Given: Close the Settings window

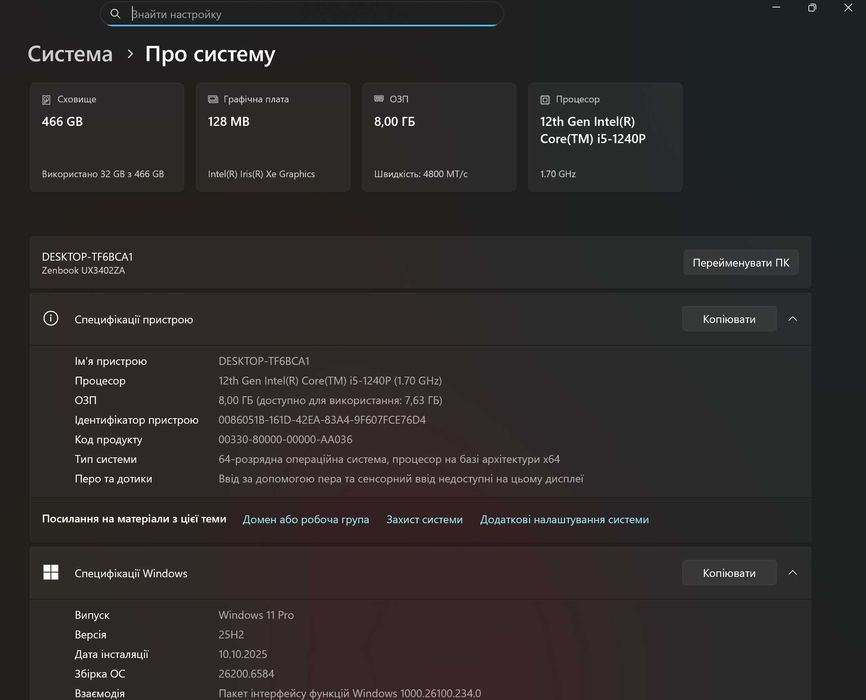Looking at the screenshot, I should pos(848,8).
